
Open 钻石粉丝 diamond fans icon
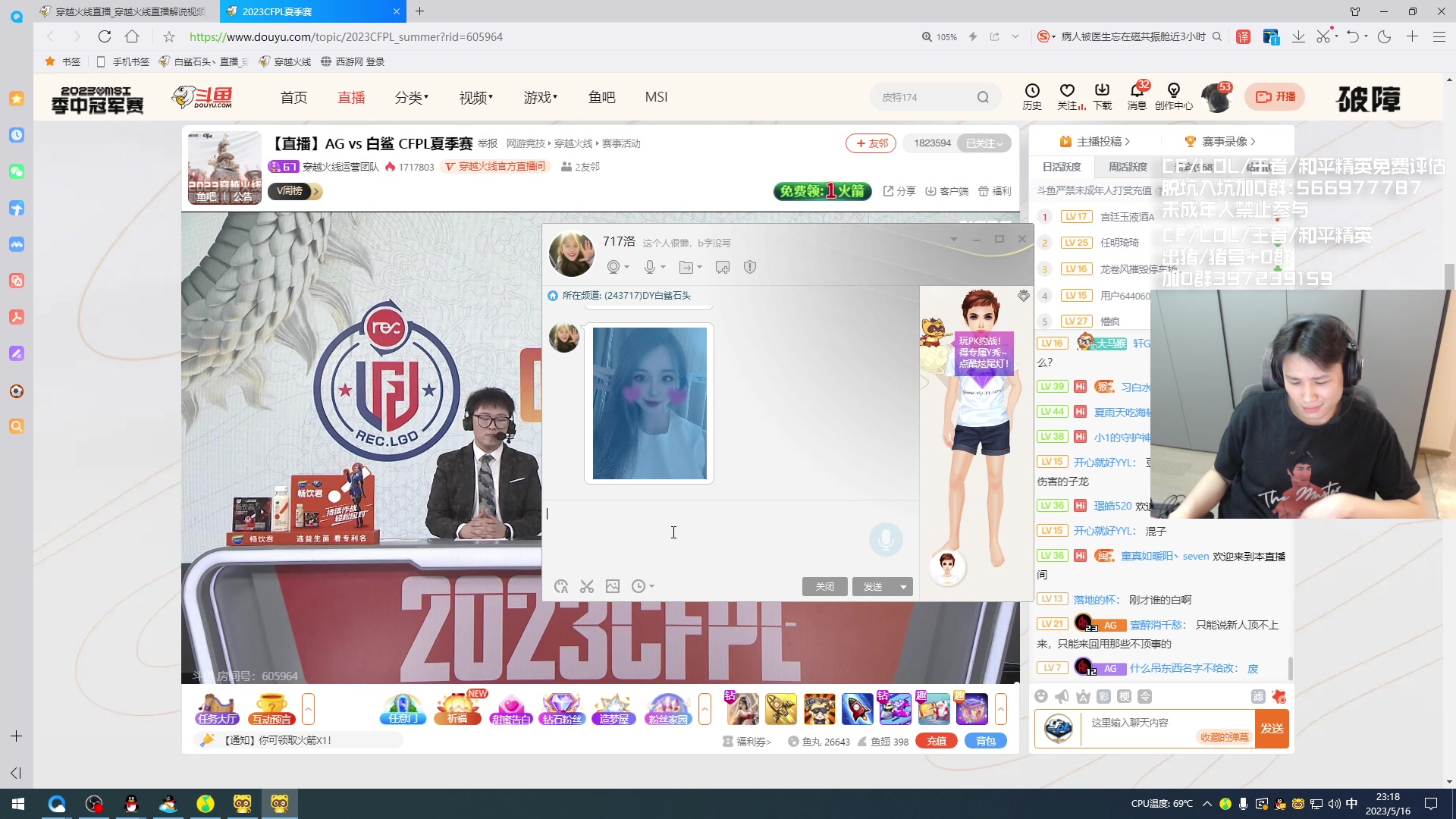coord(562,709)
